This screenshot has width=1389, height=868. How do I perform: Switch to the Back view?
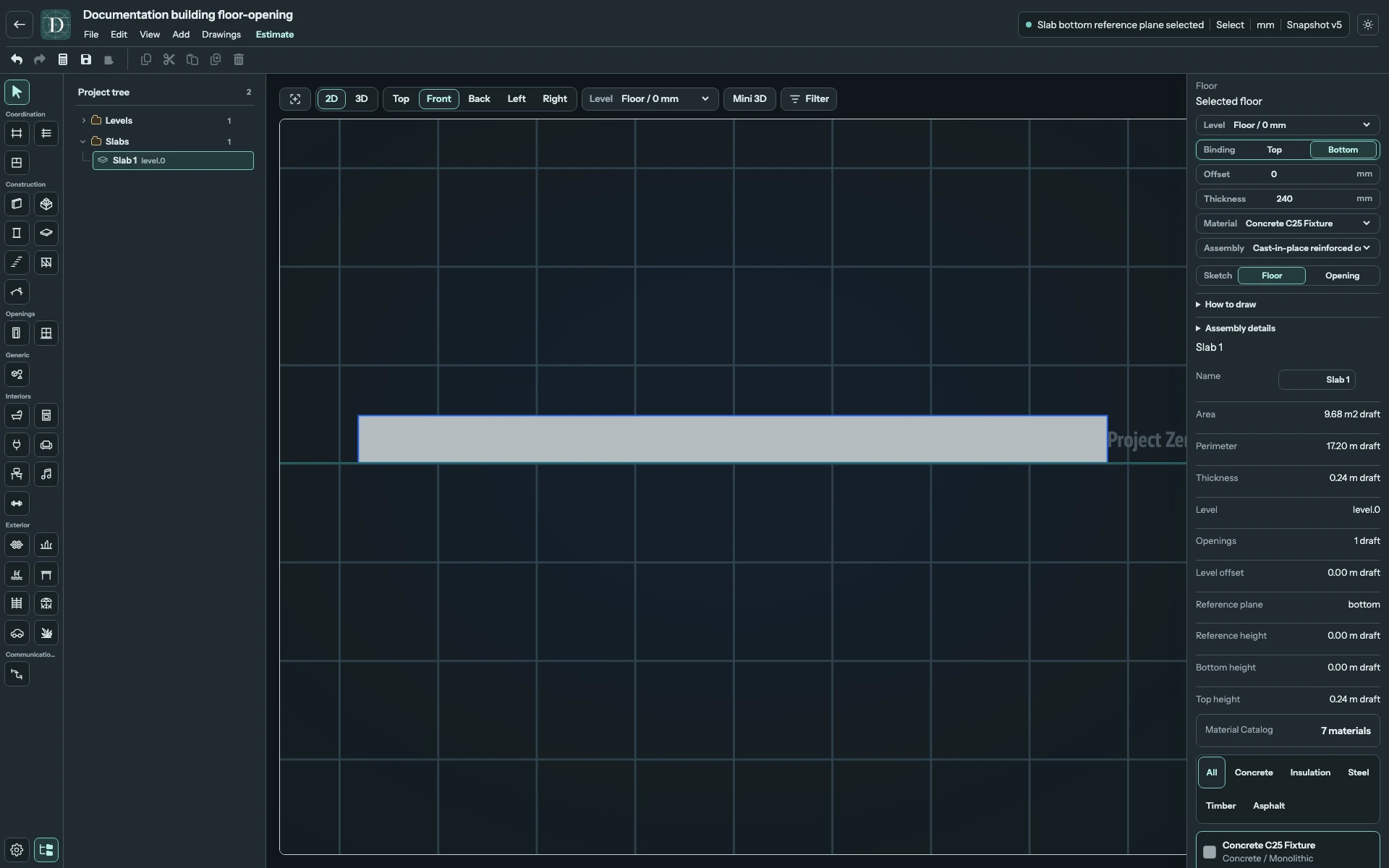[x=479, y=99]
